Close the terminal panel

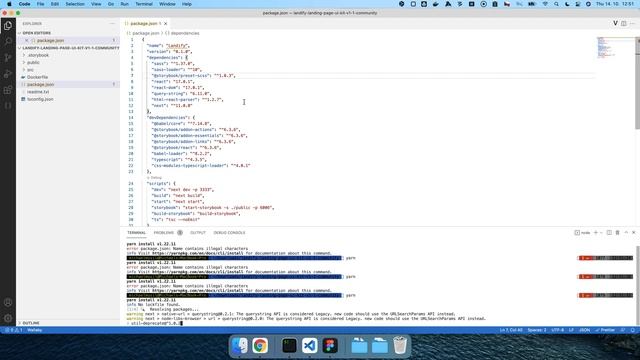click(x=633, y=233)
